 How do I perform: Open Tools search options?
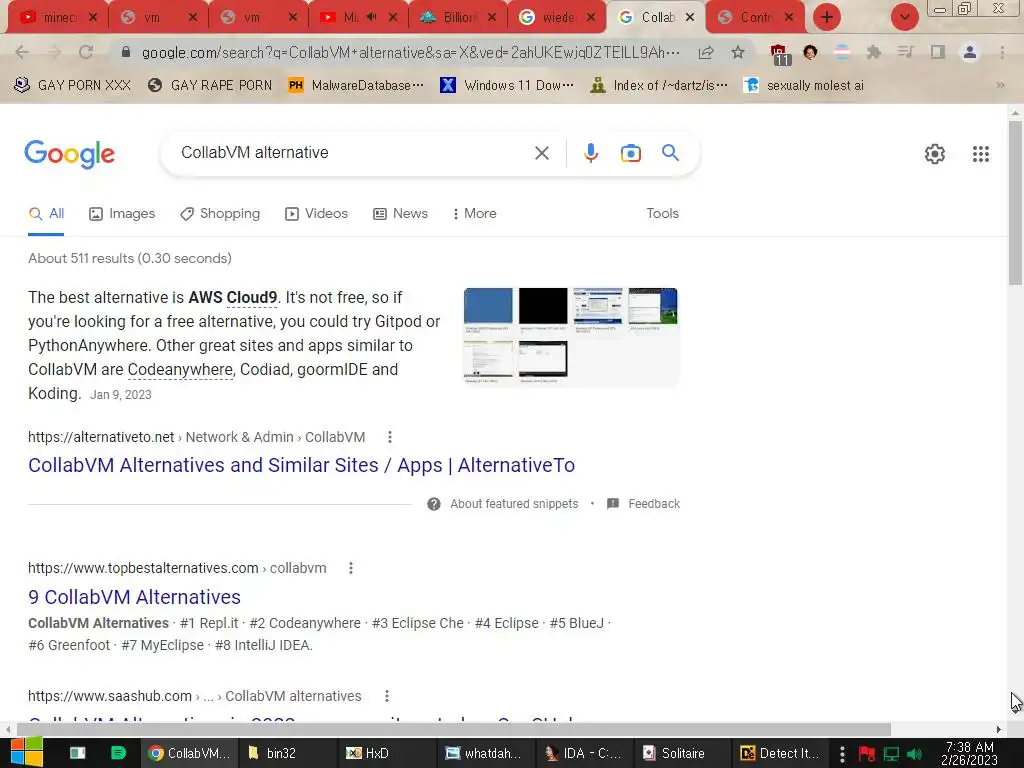[662, 214]
